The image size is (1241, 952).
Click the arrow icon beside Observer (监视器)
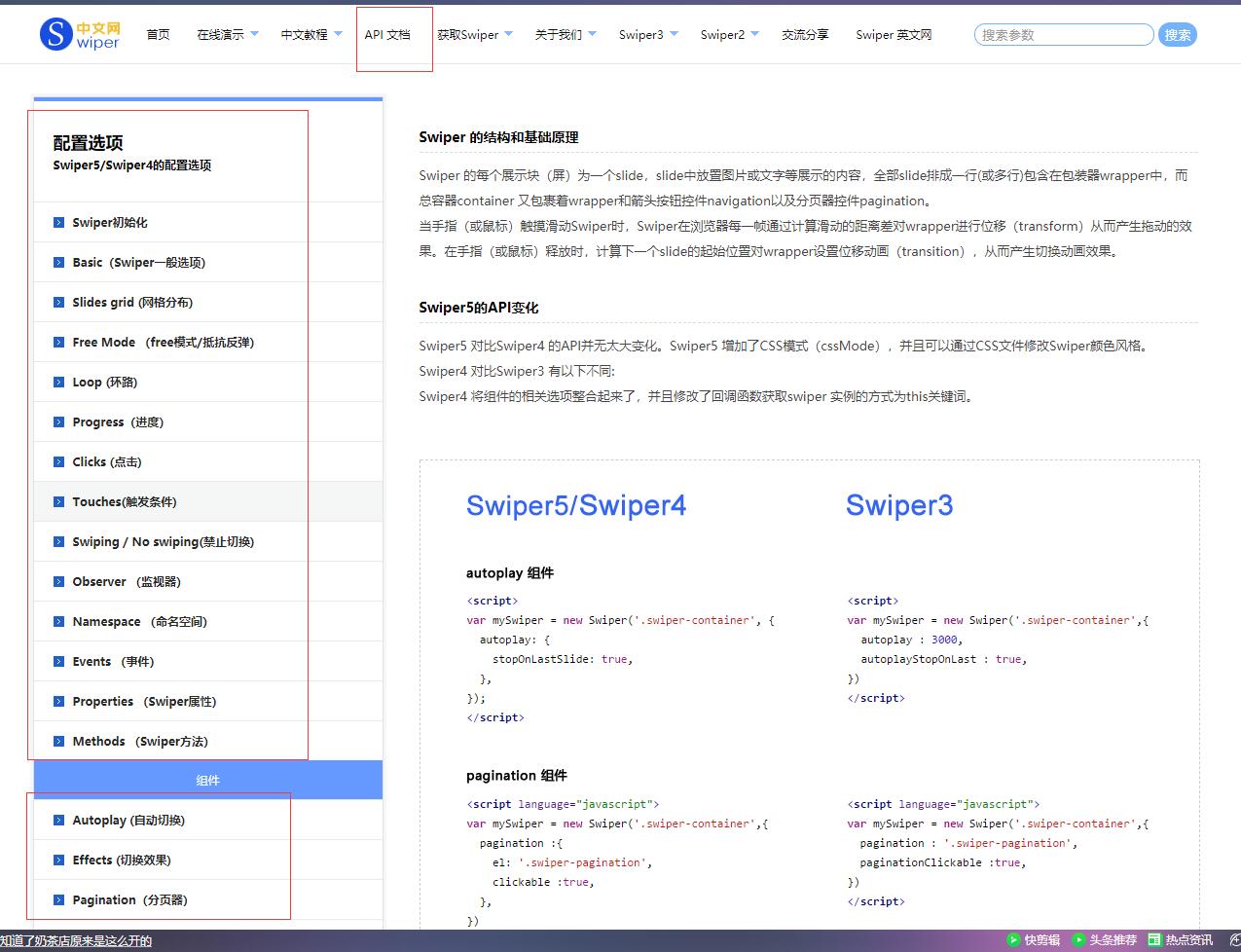pyautogui.click(x=59, y=582)
